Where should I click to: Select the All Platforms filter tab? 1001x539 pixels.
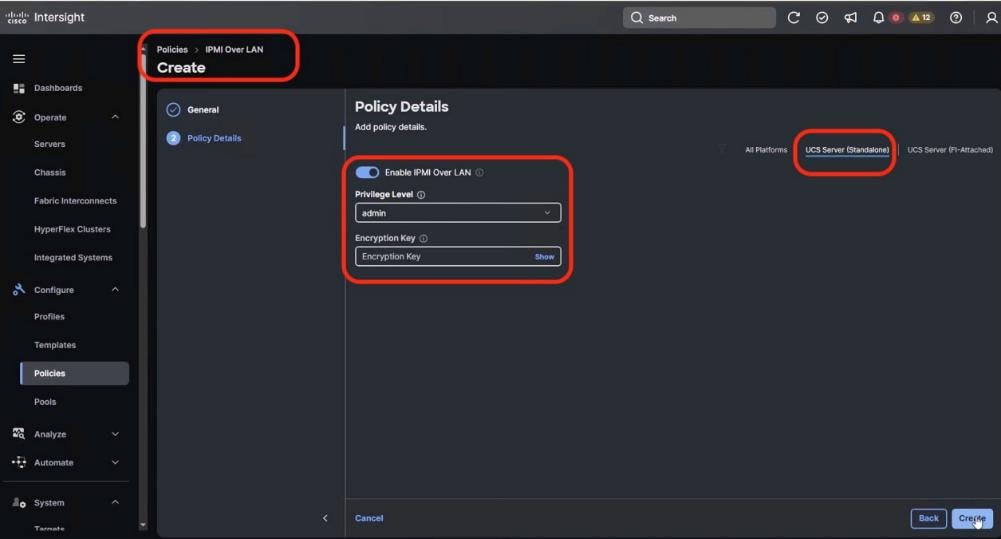766,150
